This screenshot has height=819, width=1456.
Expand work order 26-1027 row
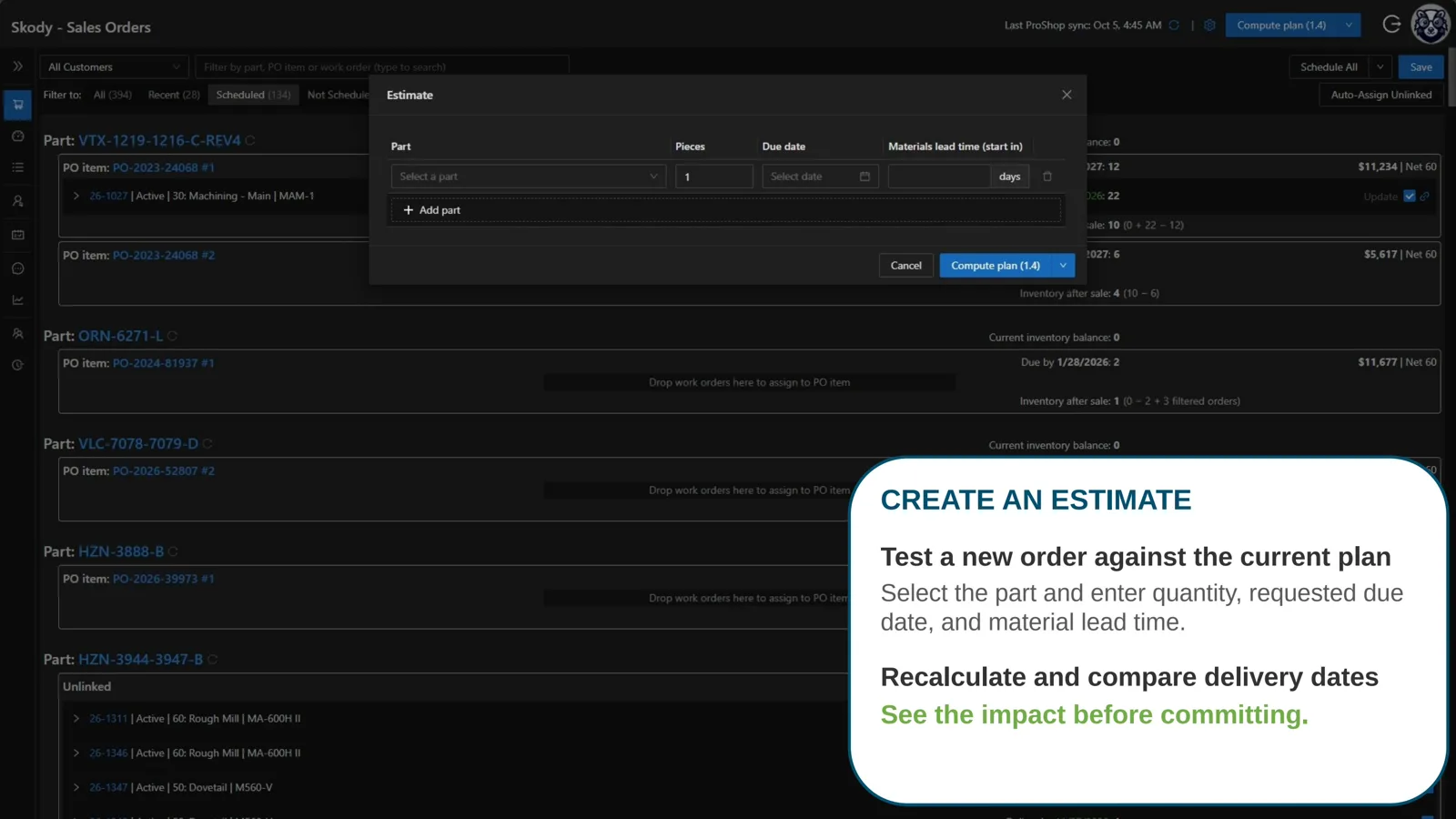(76, 196)
